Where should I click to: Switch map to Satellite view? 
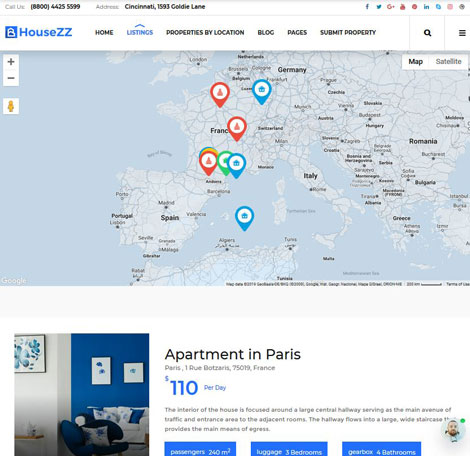point(448,61)
